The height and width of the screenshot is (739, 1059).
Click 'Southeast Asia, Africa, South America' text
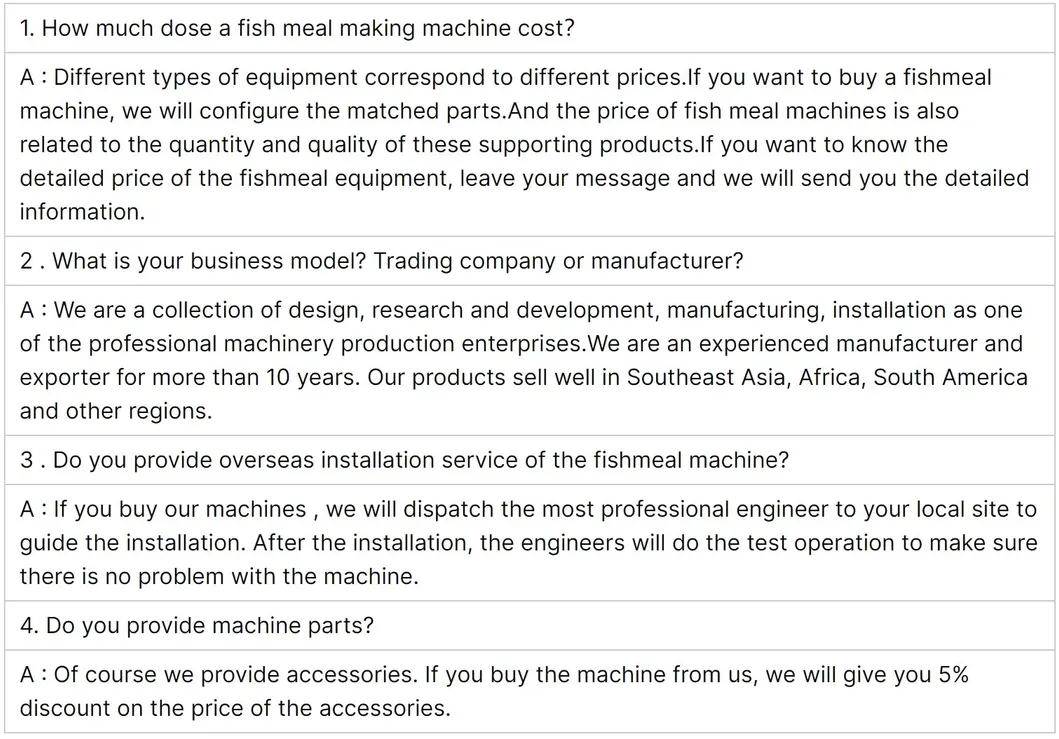pyautogui.click(x=827, y=377)
